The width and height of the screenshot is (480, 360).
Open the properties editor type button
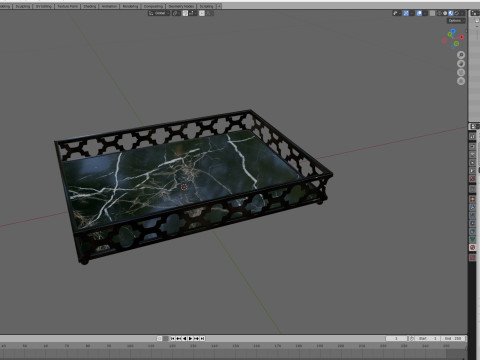[474, 126]
